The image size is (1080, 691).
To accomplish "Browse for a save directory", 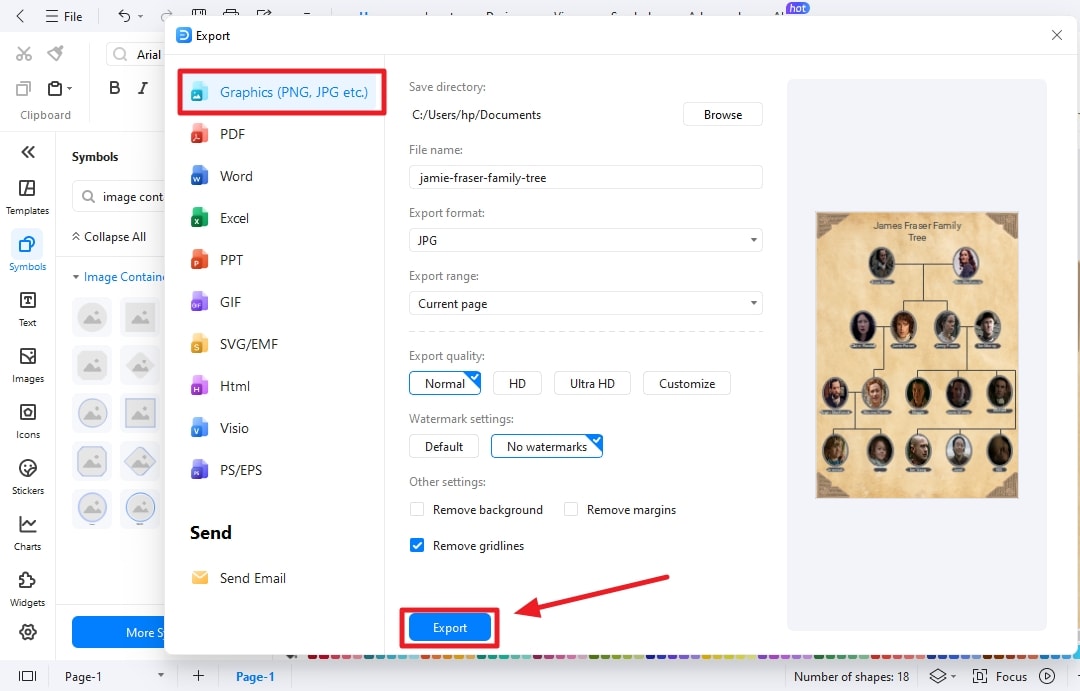I will pos(722,114).
